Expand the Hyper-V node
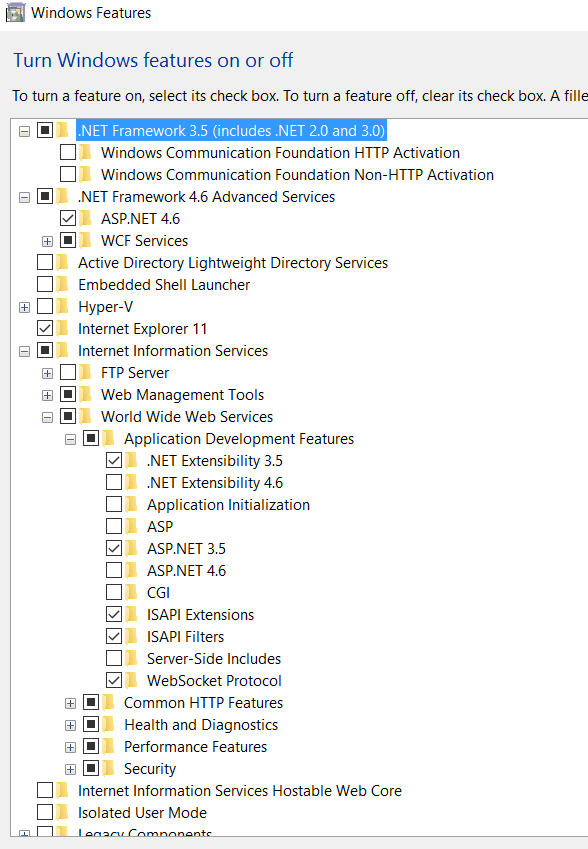Image resolution: width=588 pixels, height=849 pixels. click(24, 308)
